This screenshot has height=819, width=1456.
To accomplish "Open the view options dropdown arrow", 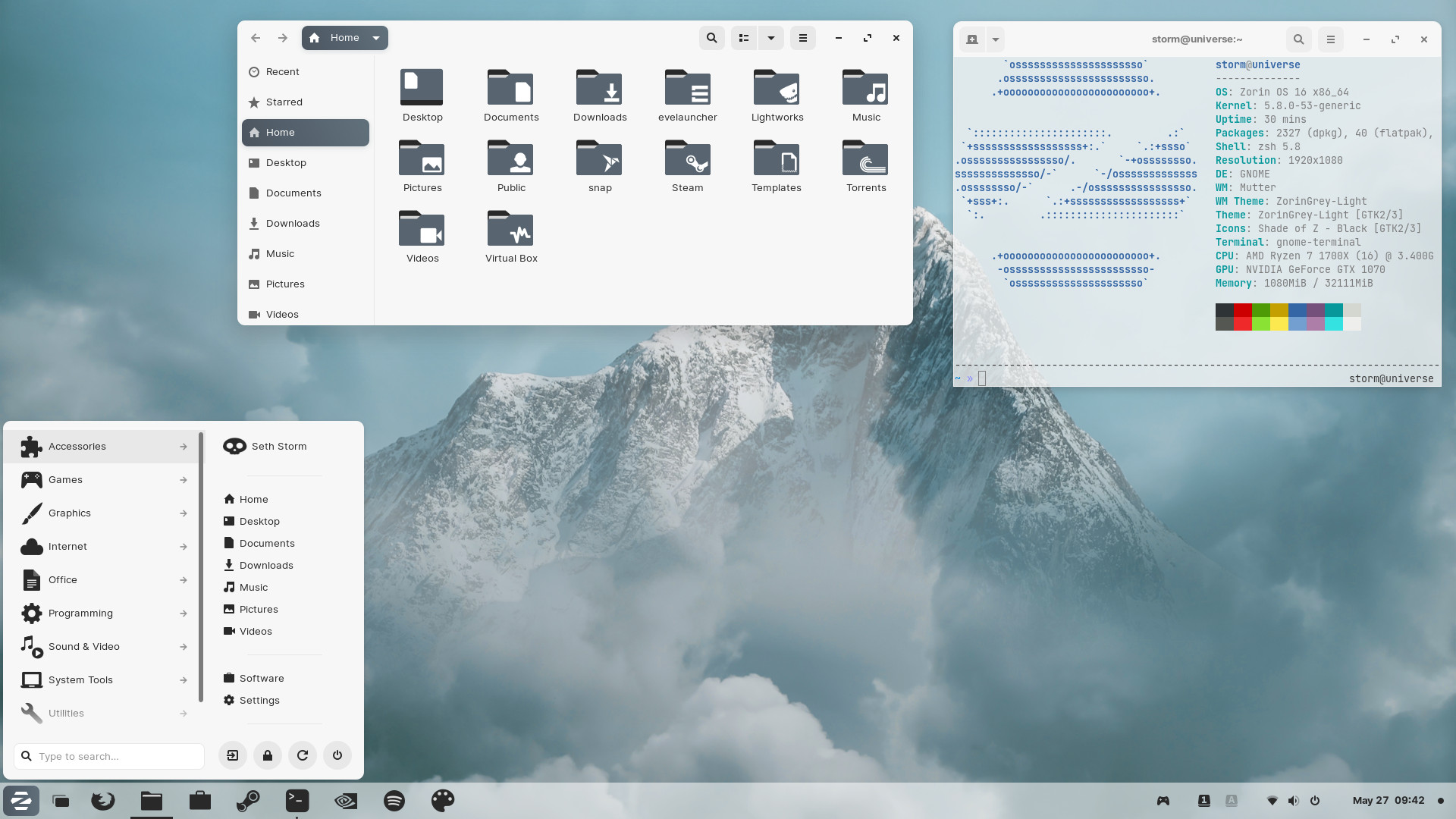I will [771, 38].
